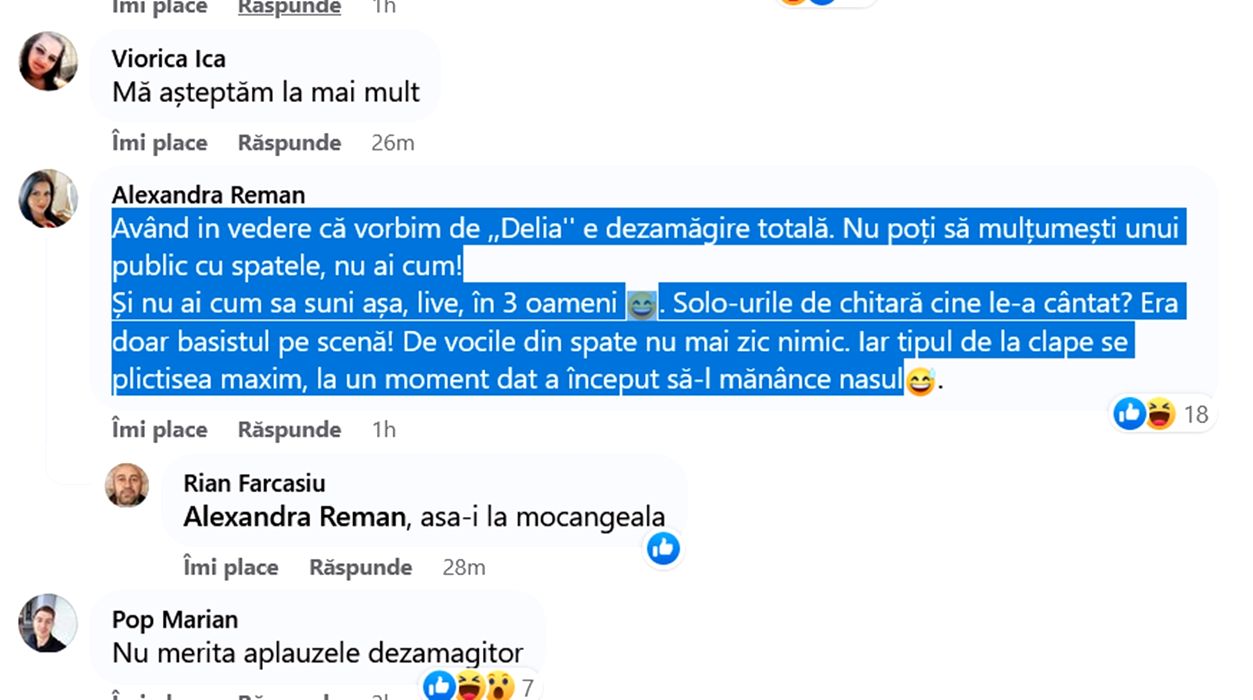Click the like reaction icon on Pop Marian's comment

(439, 686)
